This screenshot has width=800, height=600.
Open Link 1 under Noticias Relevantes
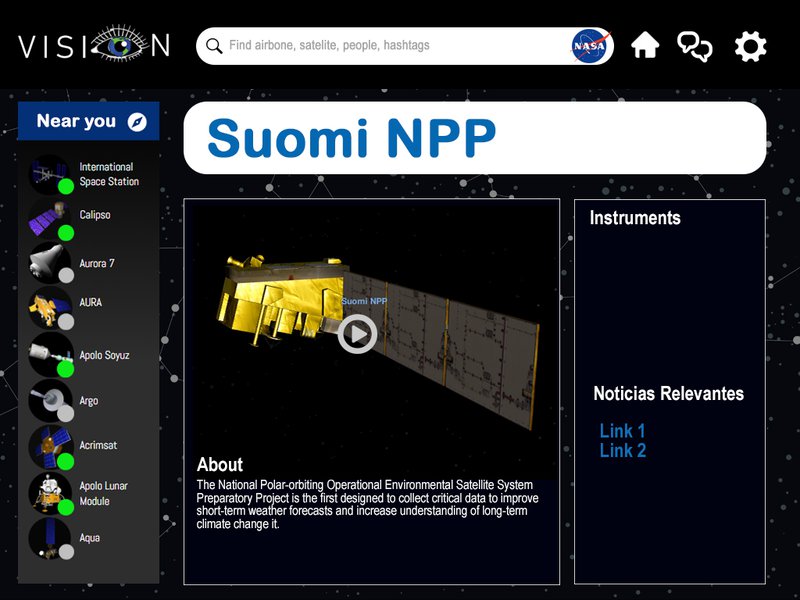point(622,431)
